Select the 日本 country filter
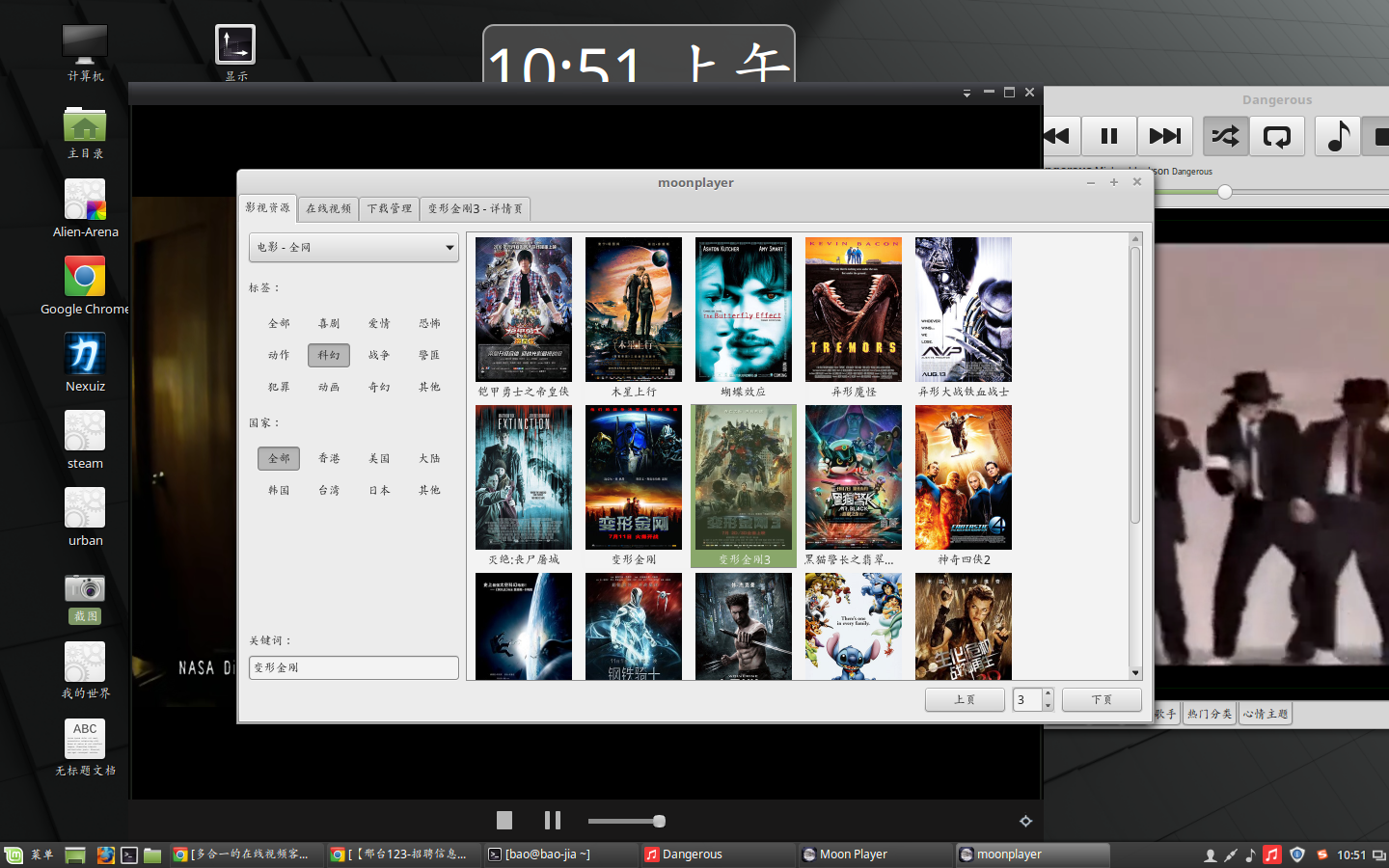This screenshot has height=868, width=1389. click(379, 491)
